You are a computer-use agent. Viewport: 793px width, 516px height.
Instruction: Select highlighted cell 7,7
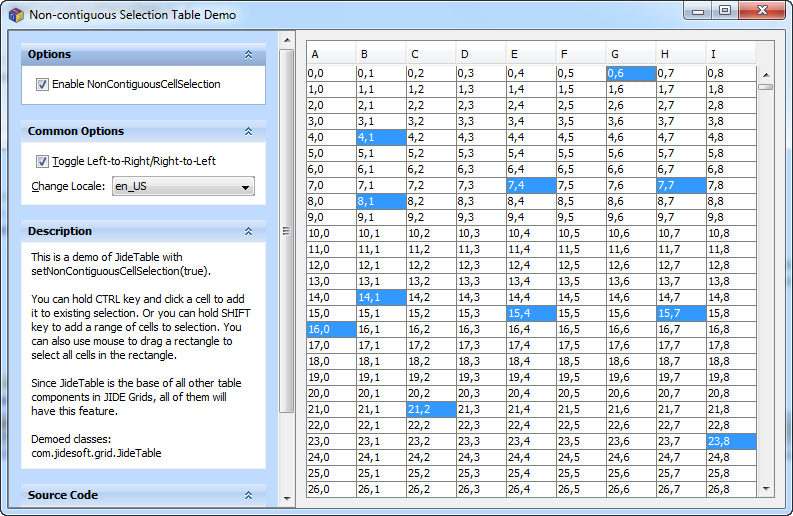682,186
